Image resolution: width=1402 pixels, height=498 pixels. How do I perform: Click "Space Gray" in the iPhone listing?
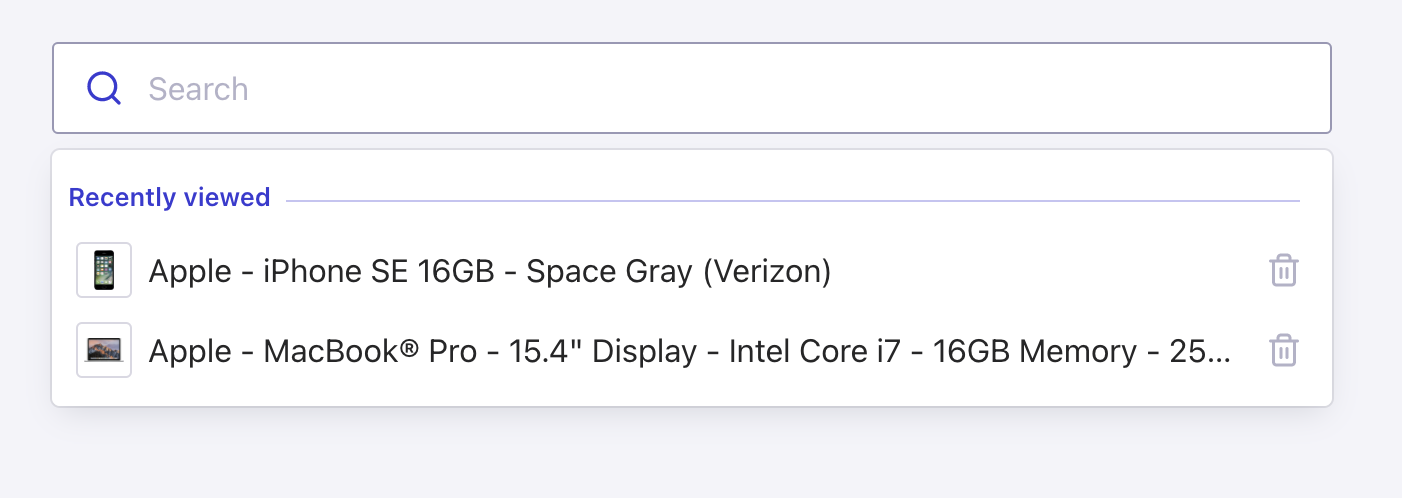[609, 271]
